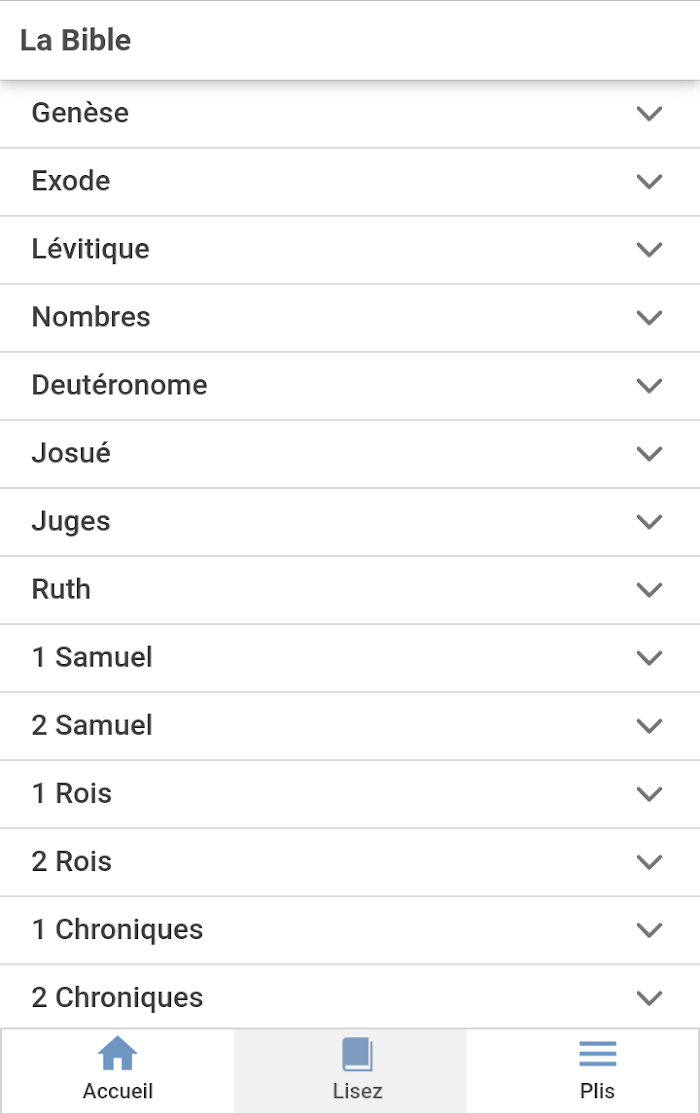Viewport: 700px width, 1114px height.
Task: Switch to the Accueil tab label
Action: (117, 1091)
